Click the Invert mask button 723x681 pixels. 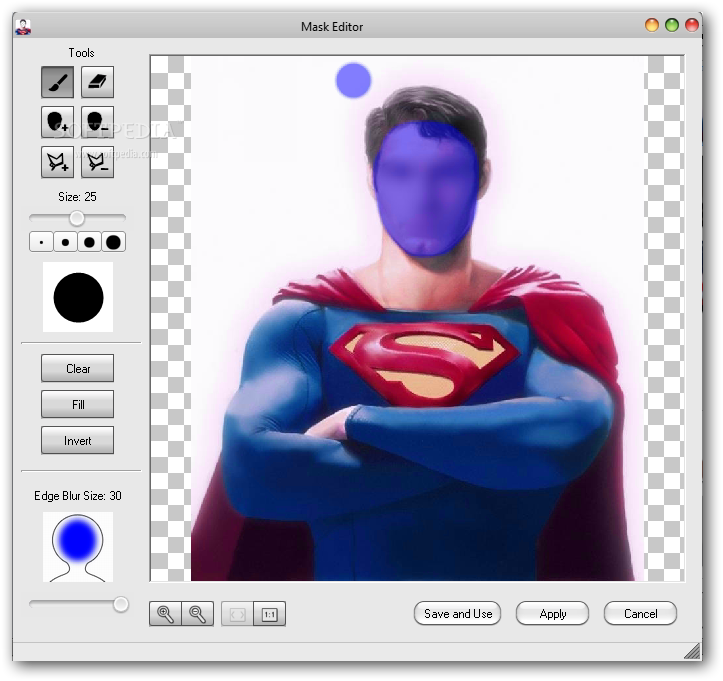click(77, 440)
